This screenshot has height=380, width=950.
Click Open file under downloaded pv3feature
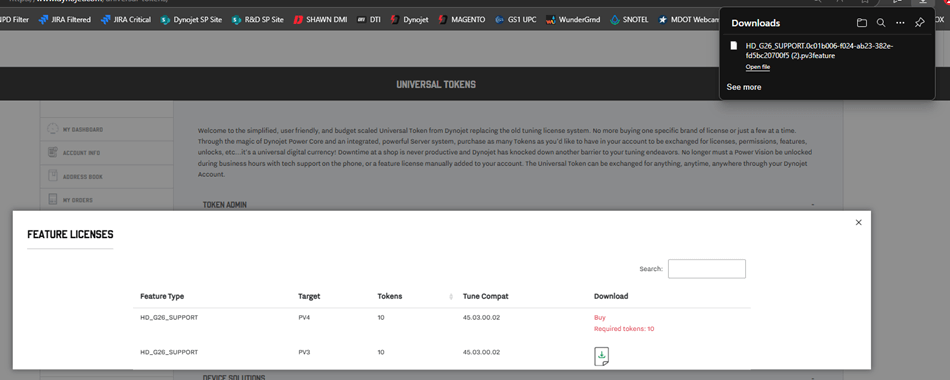click(757, 67)
